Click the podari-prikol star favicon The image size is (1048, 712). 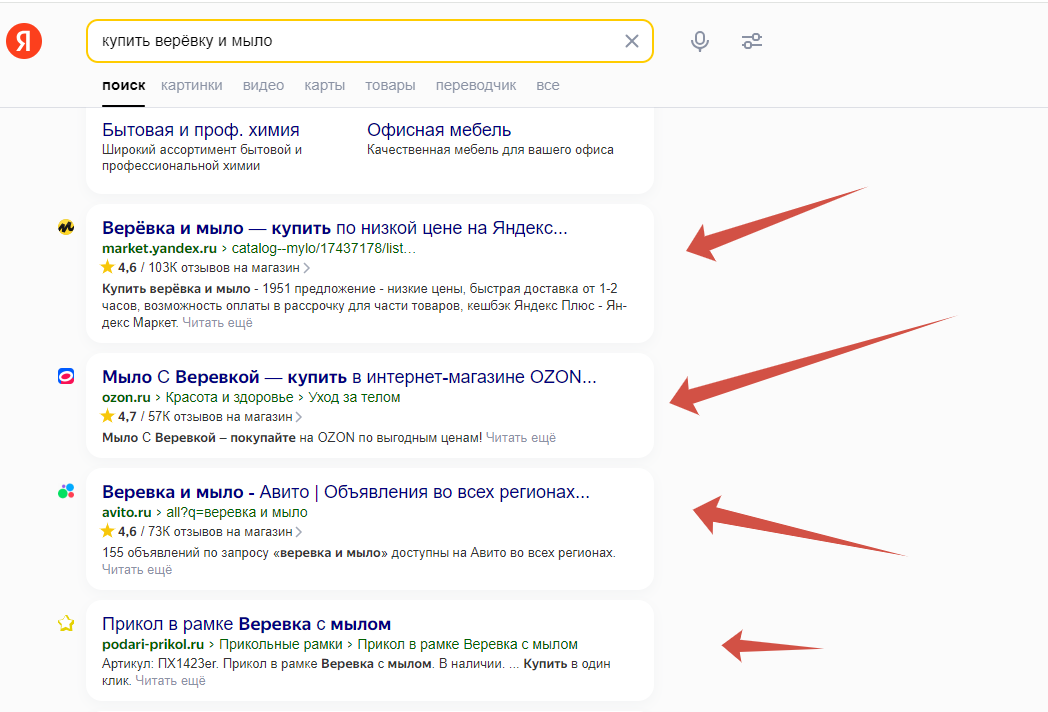[x=66, y=624]
